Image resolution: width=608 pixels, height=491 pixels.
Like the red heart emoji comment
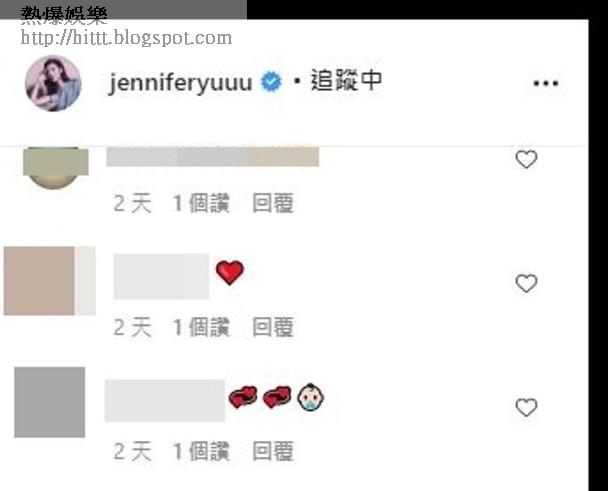click(526, 283)
